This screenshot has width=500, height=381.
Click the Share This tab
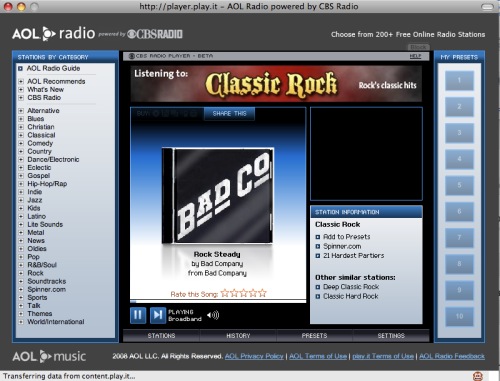point(229,114)
